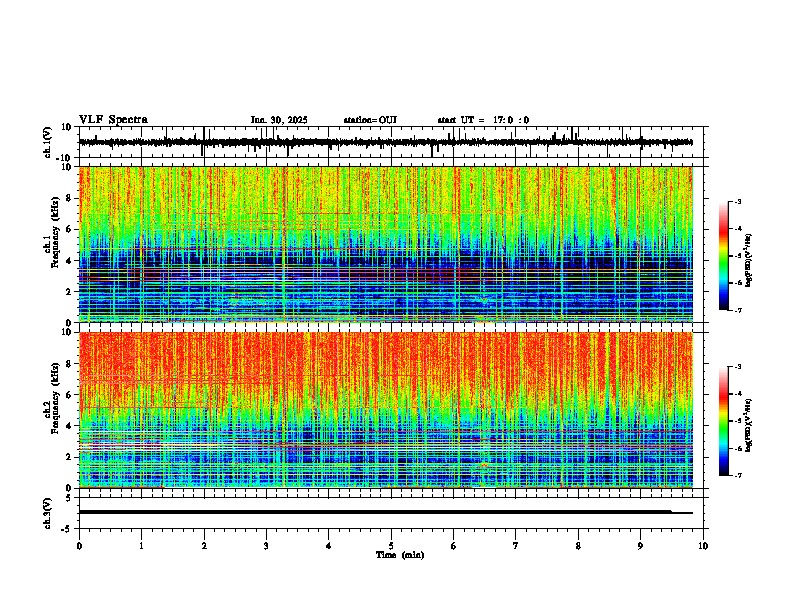Click inside the ch.2 spectrogram panel
This screenshot has height=612, width=792.
(x=385, y=410)
